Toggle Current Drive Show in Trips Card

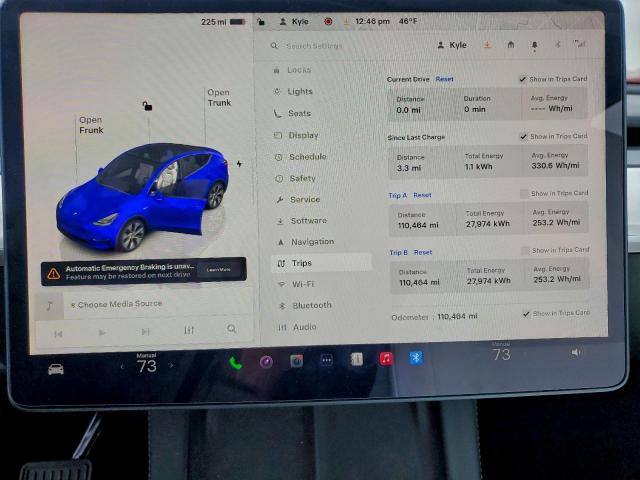522,79
